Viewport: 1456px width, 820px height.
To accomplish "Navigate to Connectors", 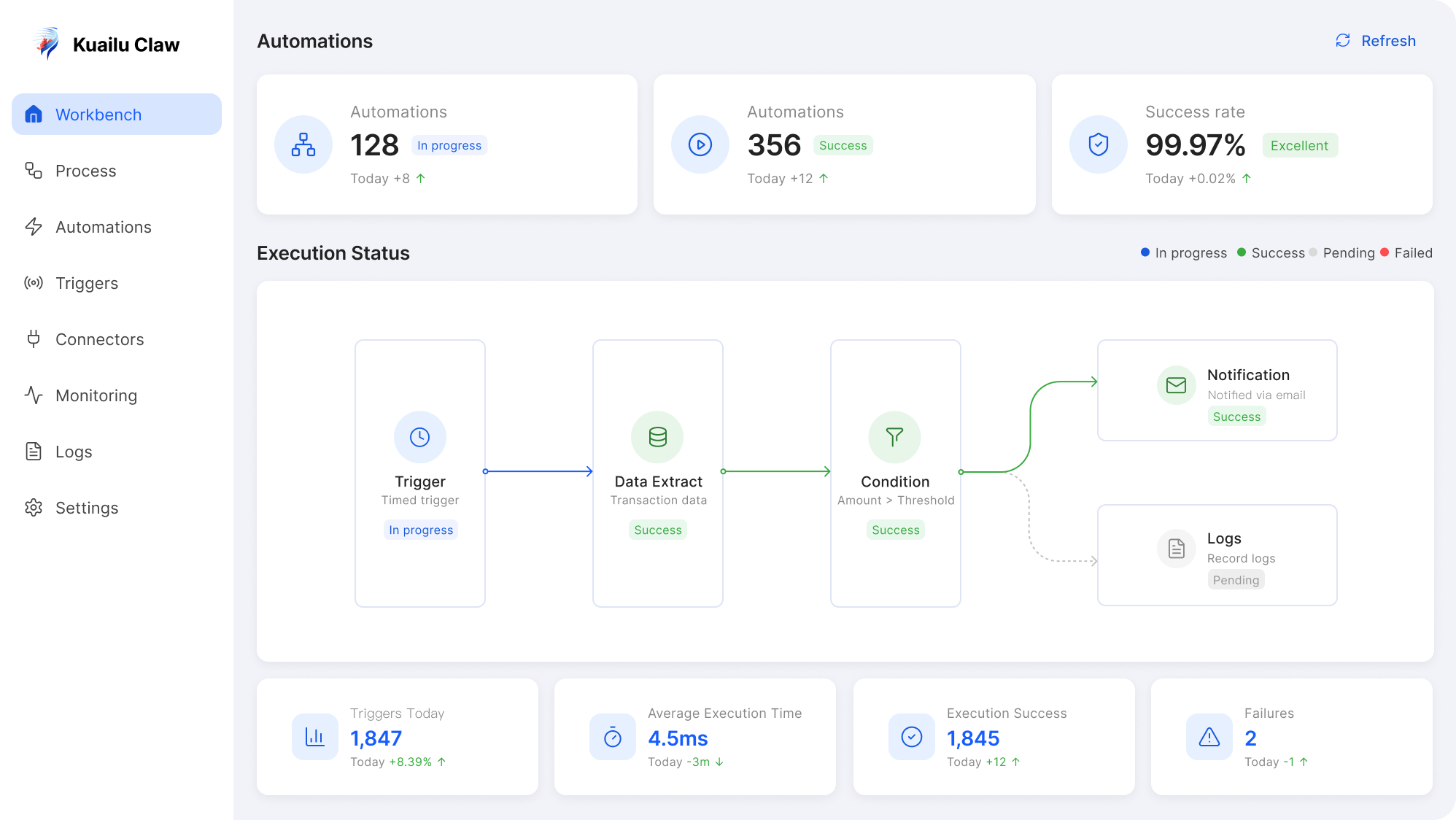I will [x=117, y=339].
